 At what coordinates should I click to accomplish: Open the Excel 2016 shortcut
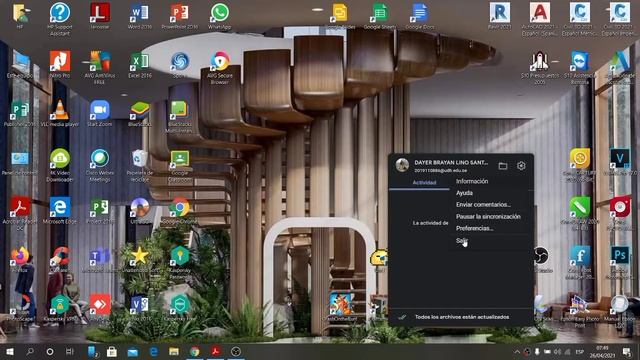(140, 64)
